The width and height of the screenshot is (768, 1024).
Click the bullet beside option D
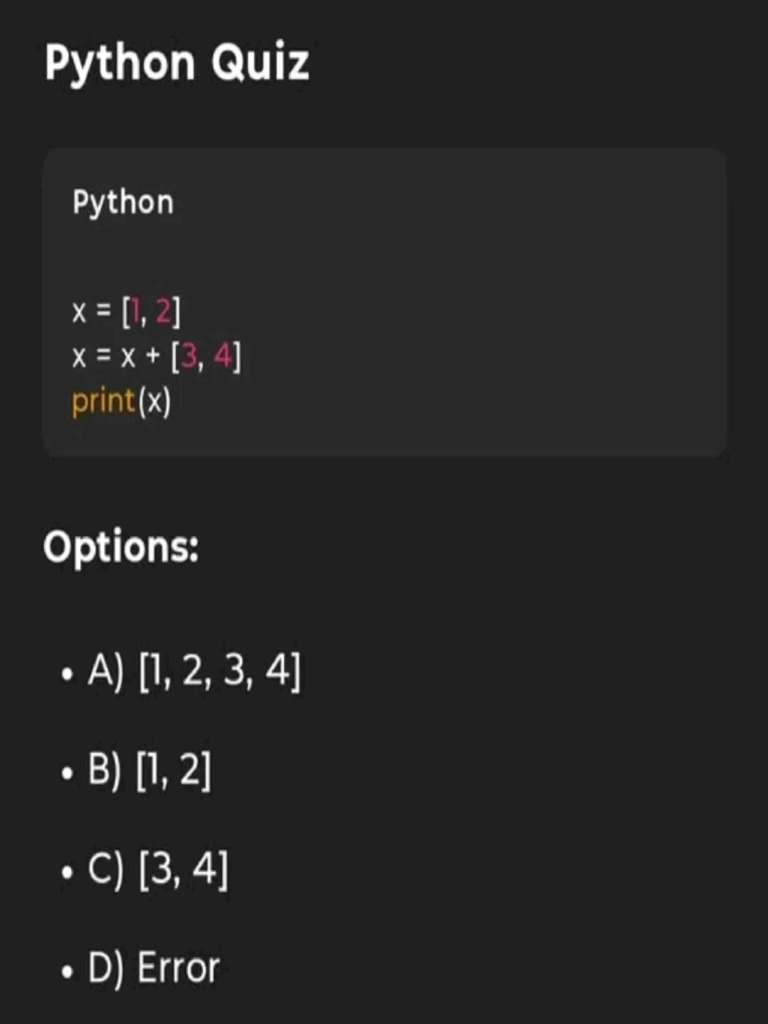point(66,972)
